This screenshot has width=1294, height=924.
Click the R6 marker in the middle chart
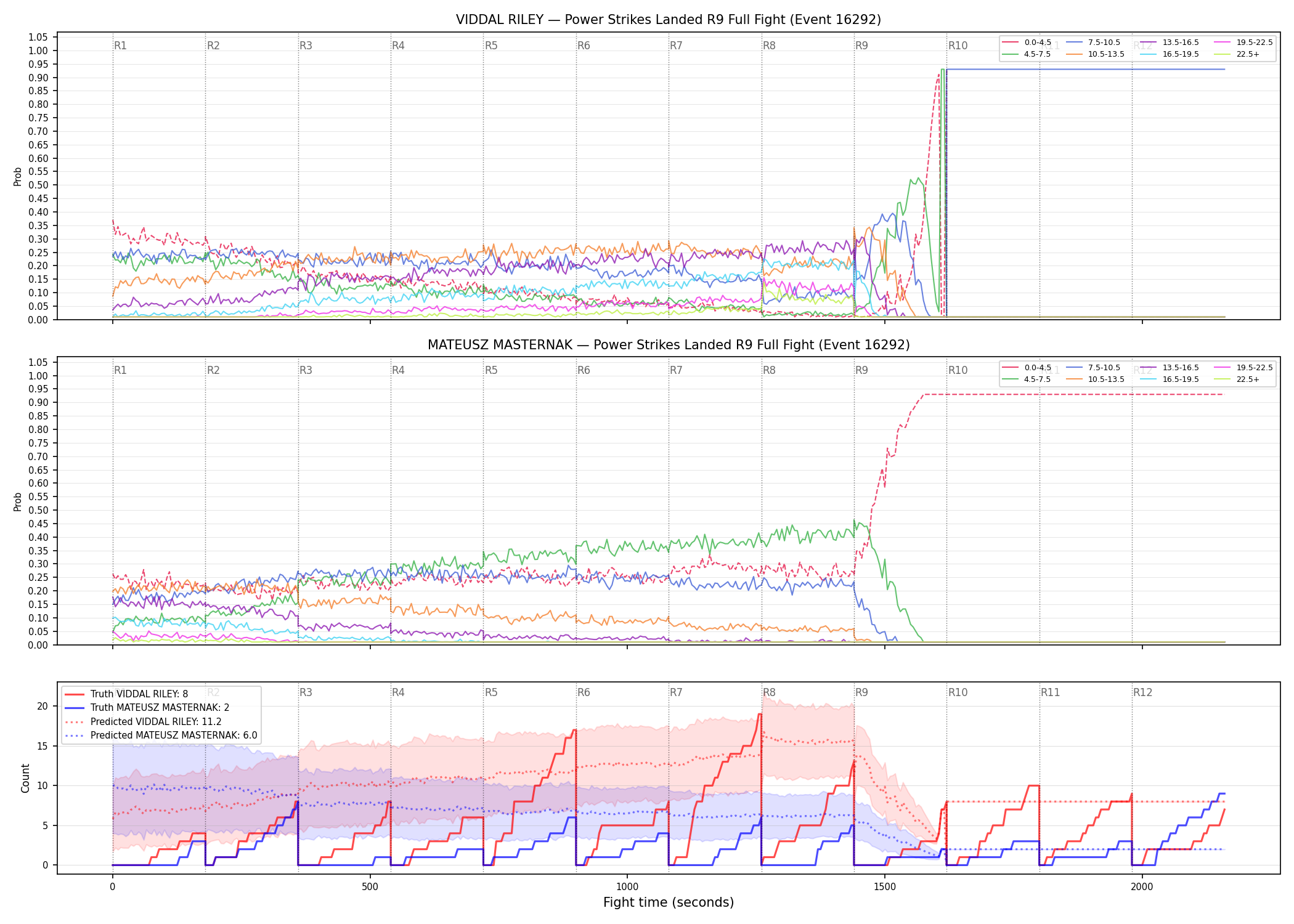point(584,370)
